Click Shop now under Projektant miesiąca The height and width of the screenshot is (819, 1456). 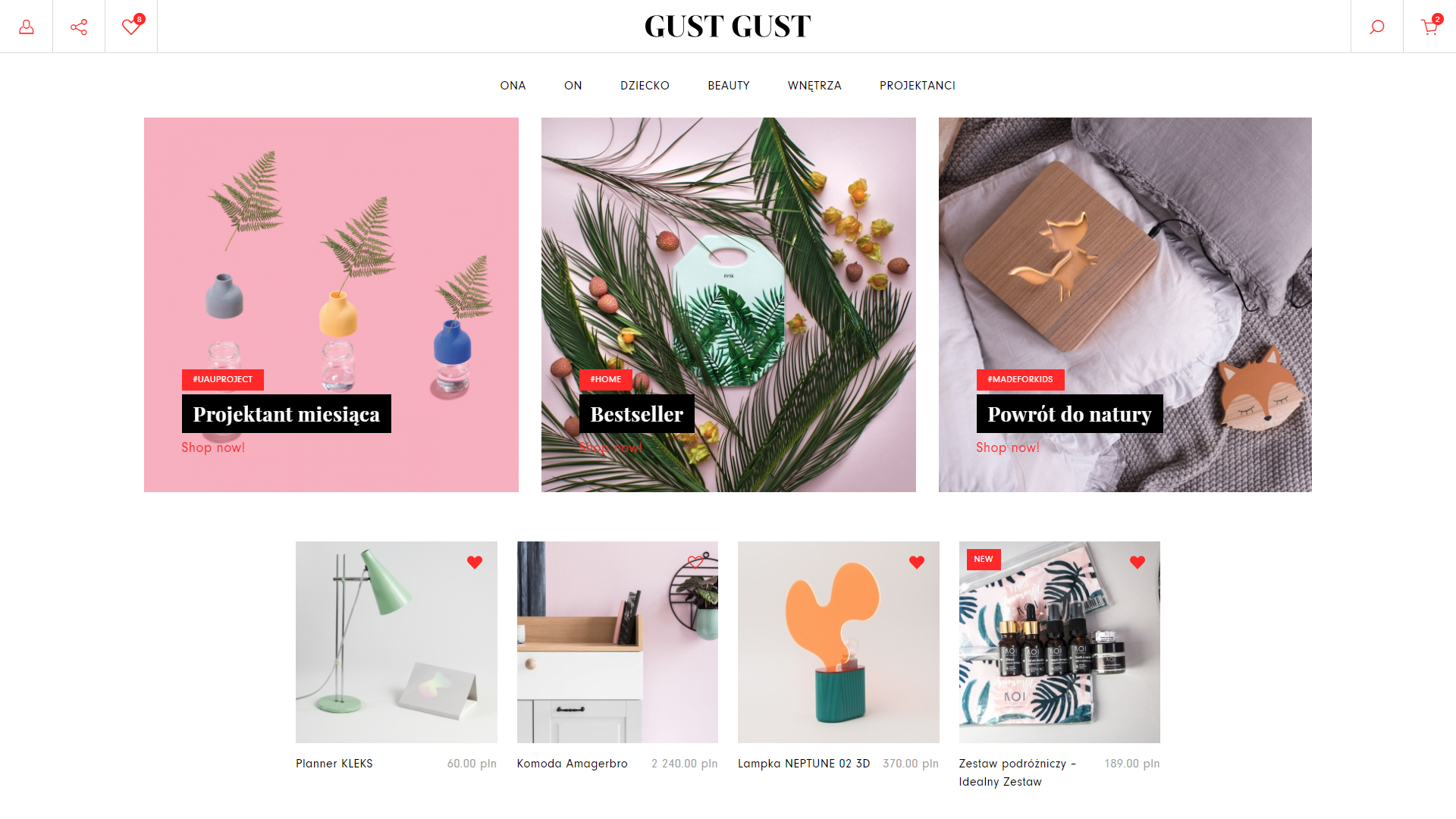213,447
